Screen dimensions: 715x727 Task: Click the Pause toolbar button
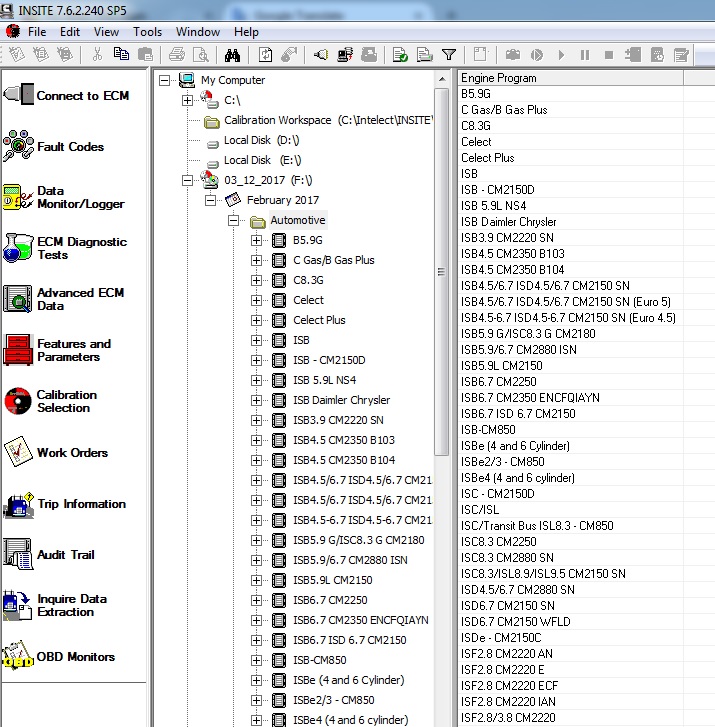pos(585,55)
